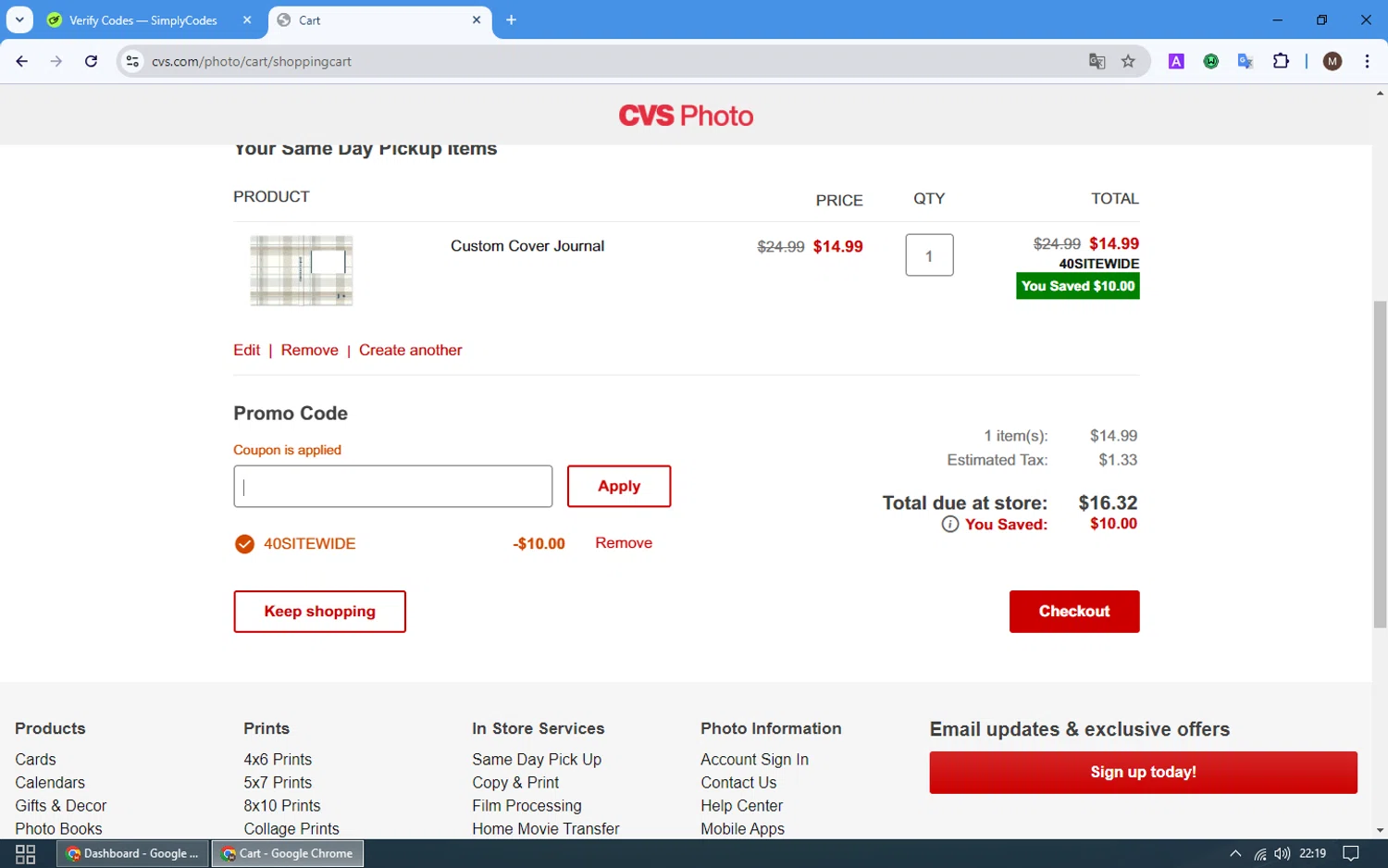Open the tab search dropdown arrow
1388x868 pixels.
tap(19, 19)
